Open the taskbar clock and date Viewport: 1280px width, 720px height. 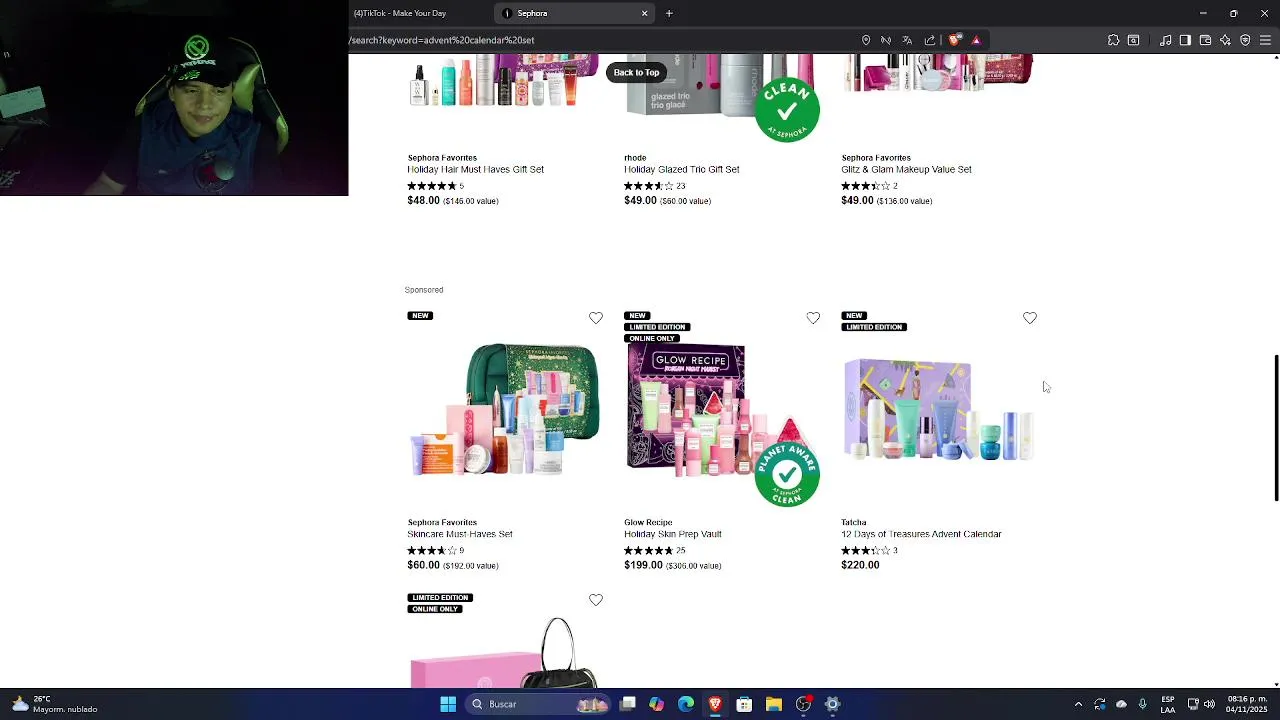(x=1247, y=704)
